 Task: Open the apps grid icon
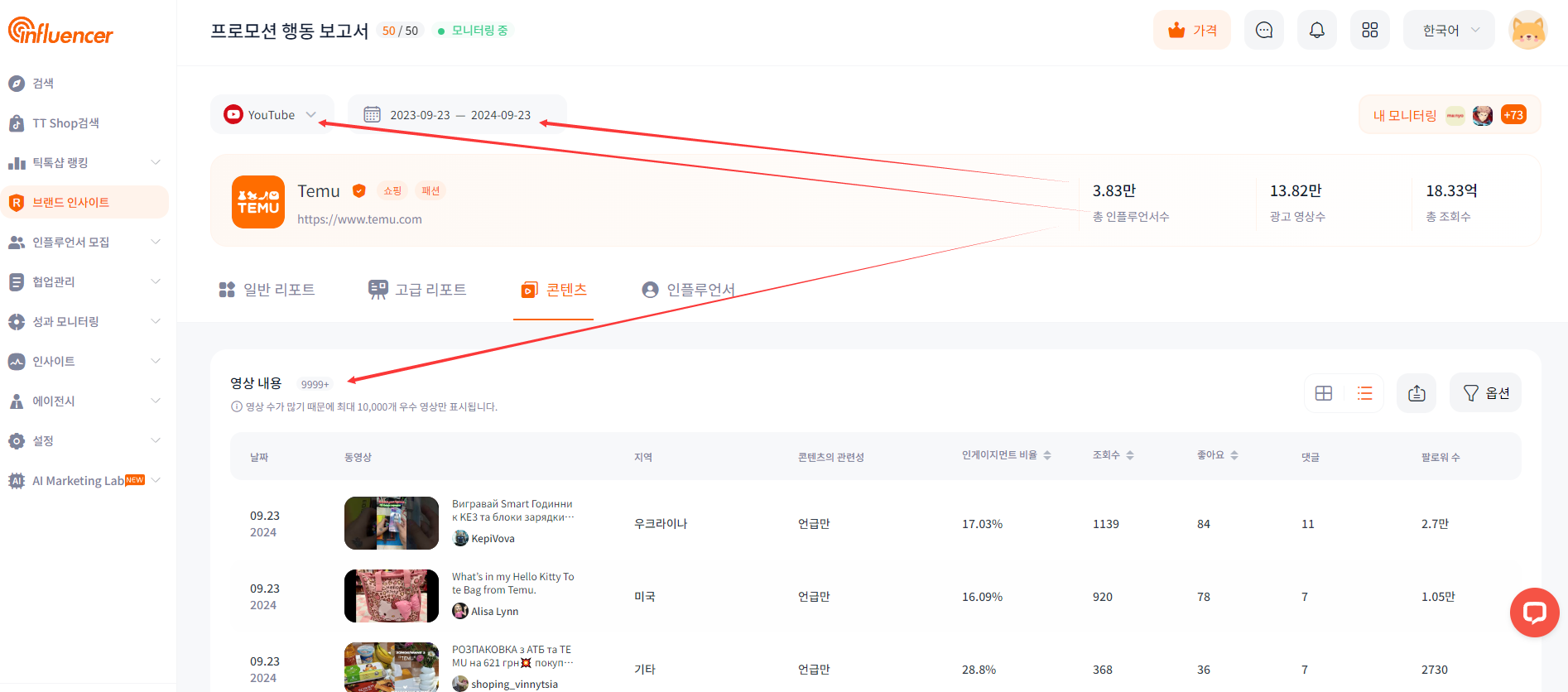(x=1370, y=30)
